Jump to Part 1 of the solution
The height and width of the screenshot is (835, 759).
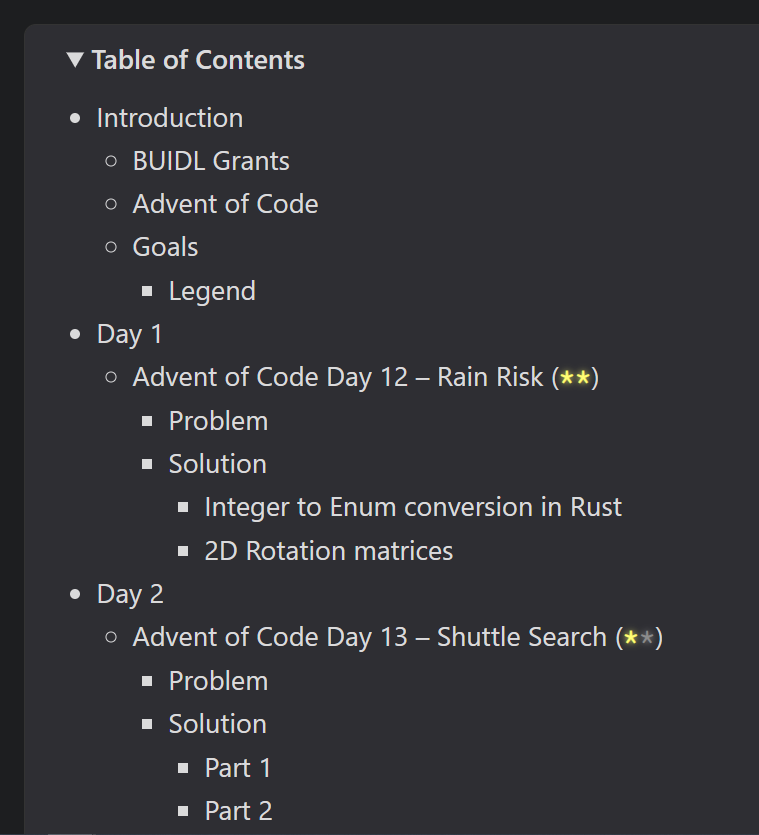point(238,767)
